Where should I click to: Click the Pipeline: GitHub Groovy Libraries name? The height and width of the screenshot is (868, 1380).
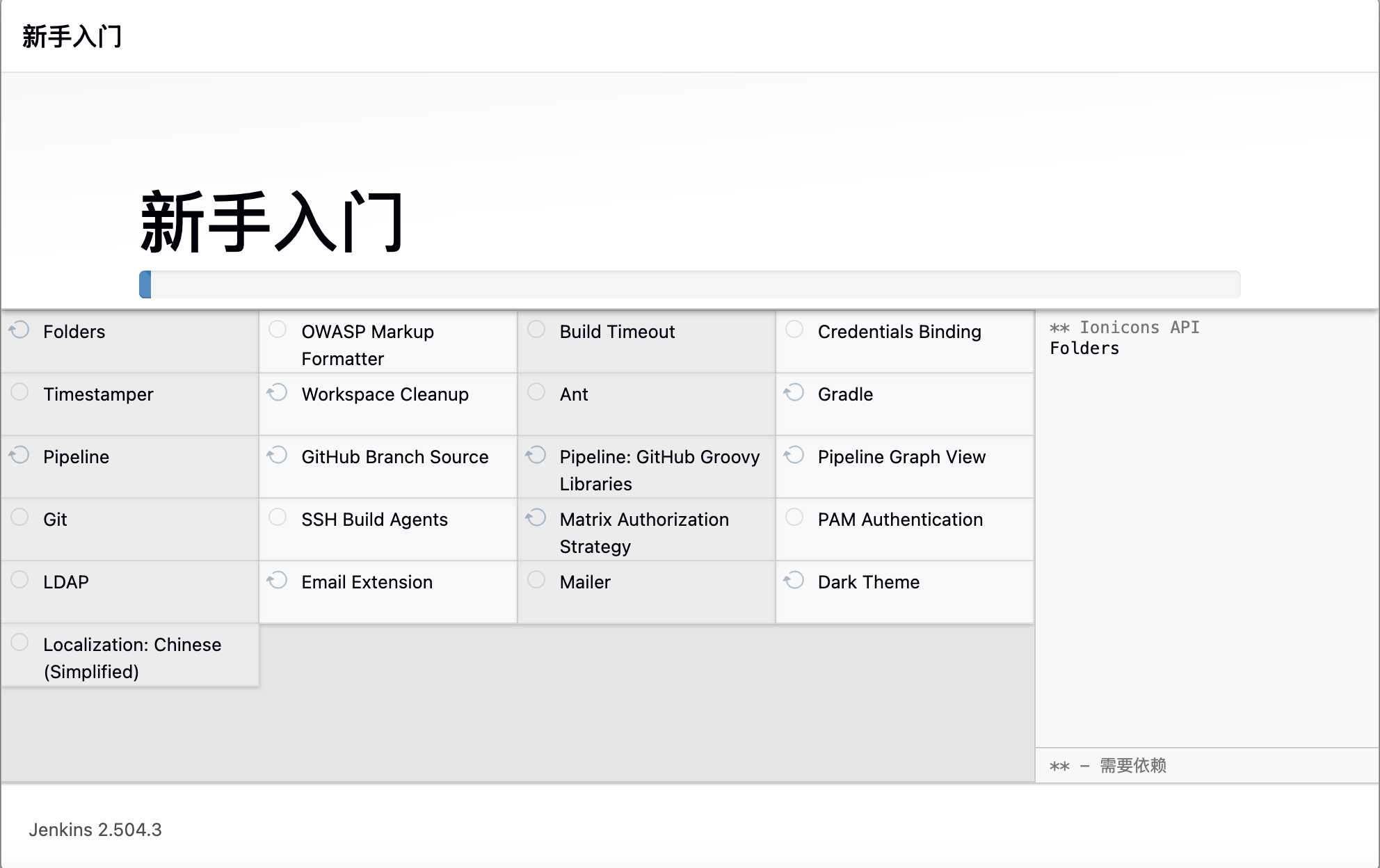click(660, 470)
